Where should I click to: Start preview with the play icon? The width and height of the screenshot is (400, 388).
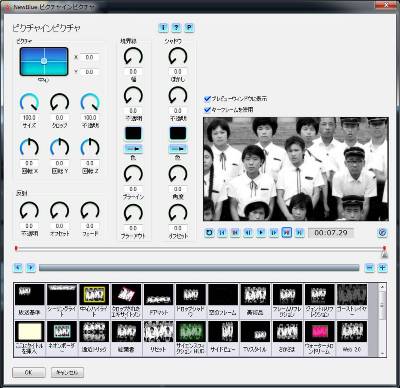(x=261, y=232)
